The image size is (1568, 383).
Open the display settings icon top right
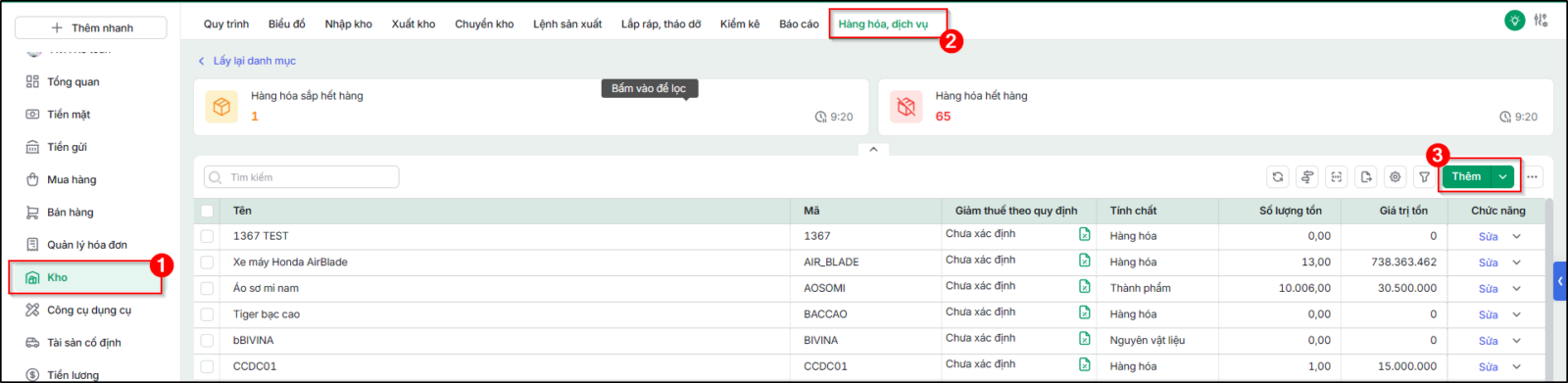(1542, 20)
